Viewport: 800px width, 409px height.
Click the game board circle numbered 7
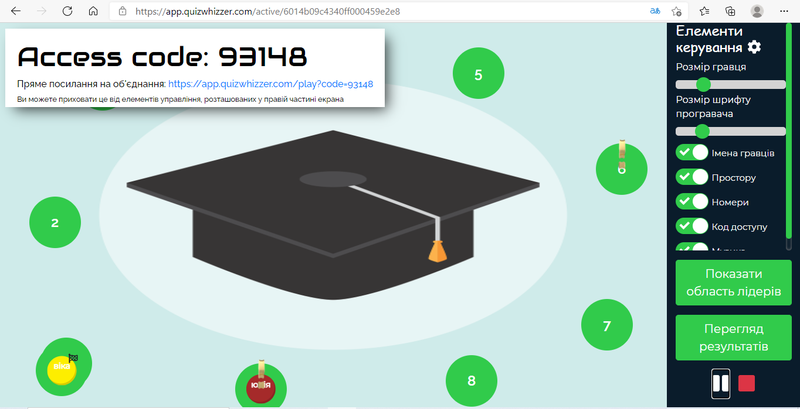(x=606, y=325)
